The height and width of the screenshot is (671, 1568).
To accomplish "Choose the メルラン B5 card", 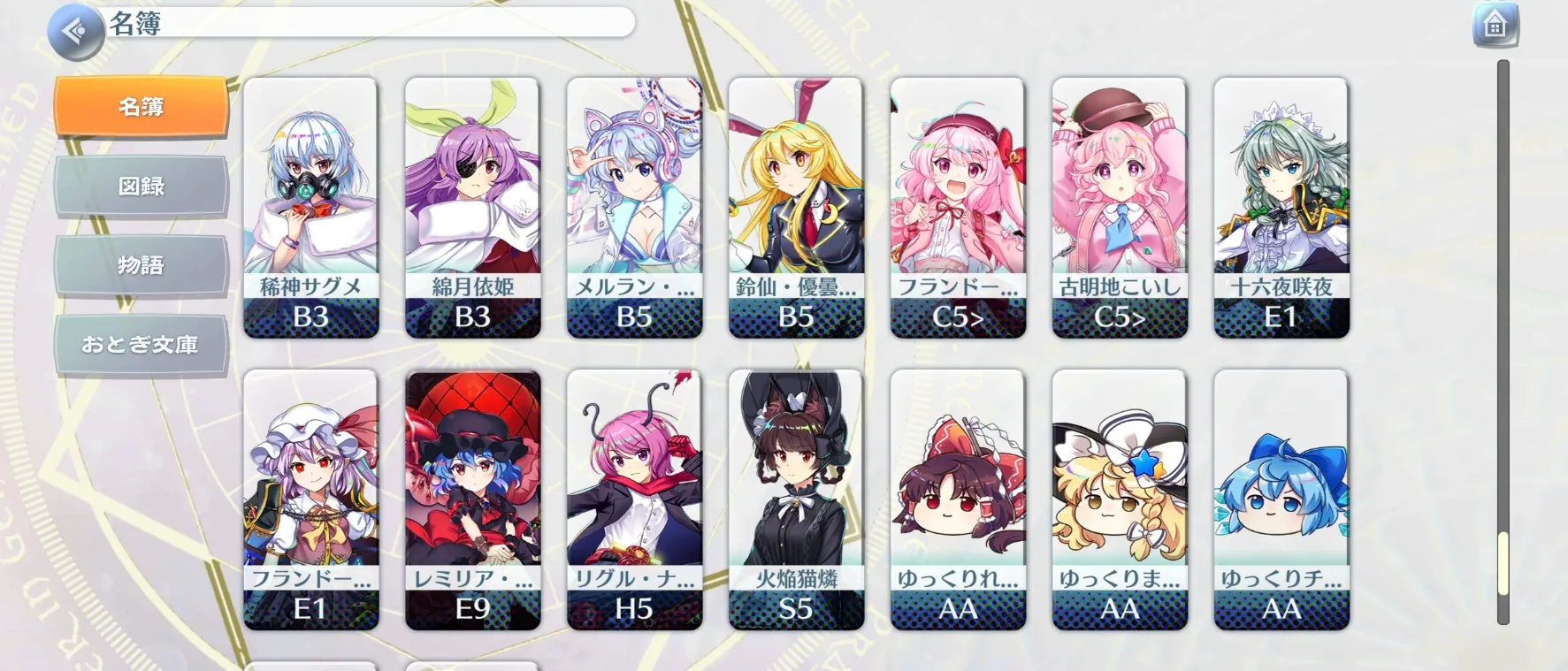I will click(634, 208).
